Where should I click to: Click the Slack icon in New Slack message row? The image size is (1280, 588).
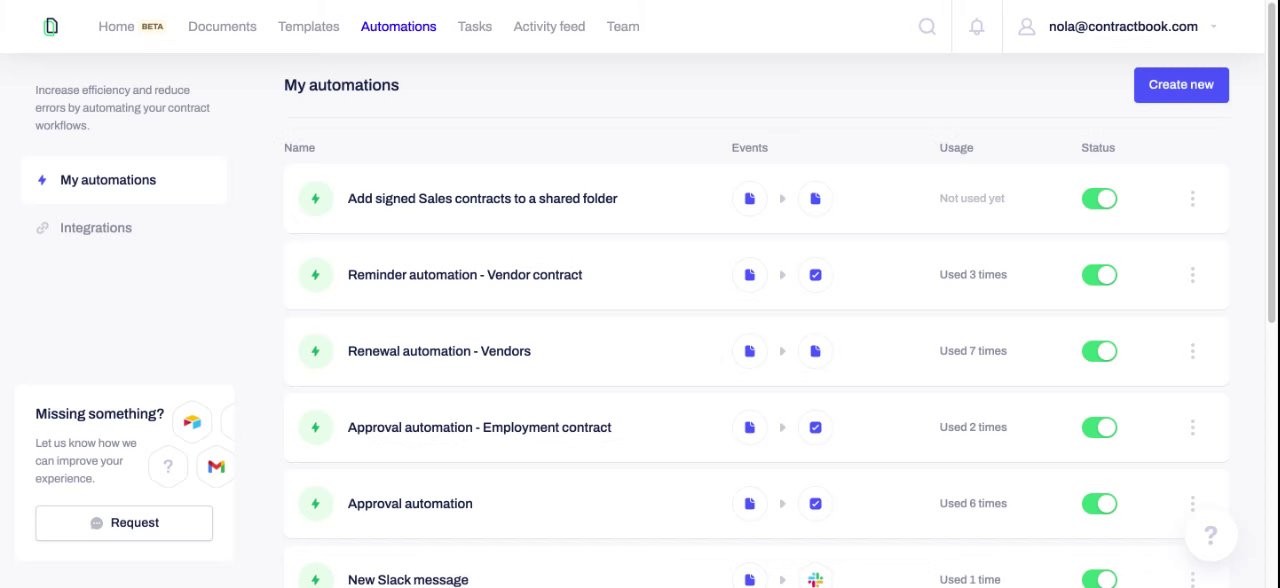click(815, 579)
